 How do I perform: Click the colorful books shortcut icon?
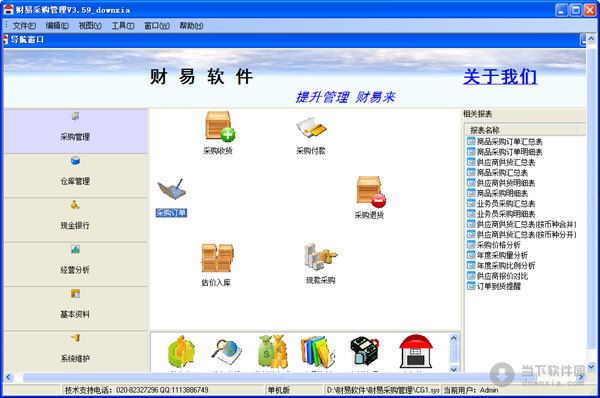point(318,352)
